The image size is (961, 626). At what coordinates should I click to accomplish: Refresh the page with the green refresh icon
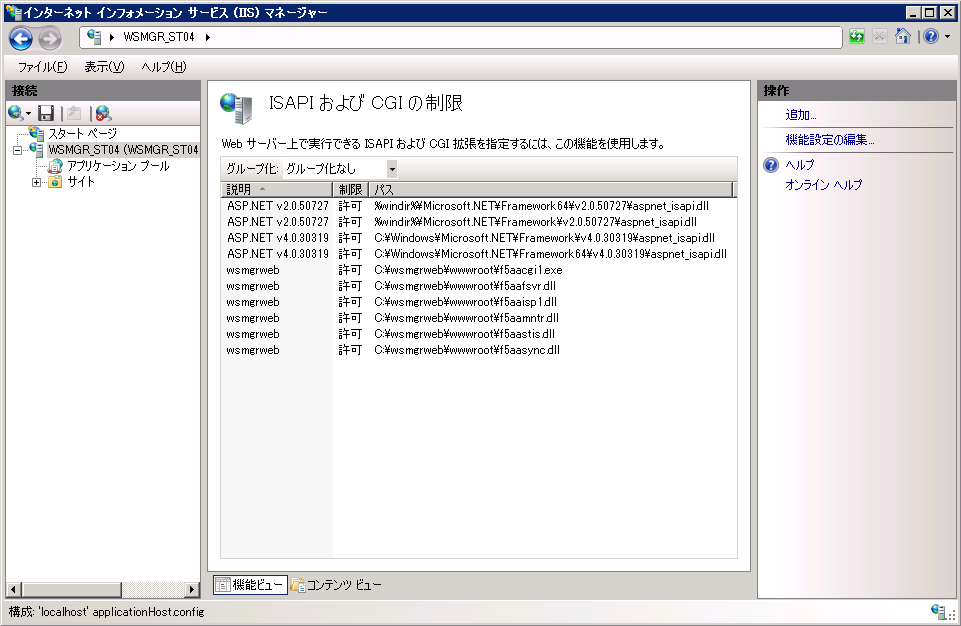coord(857,37)
